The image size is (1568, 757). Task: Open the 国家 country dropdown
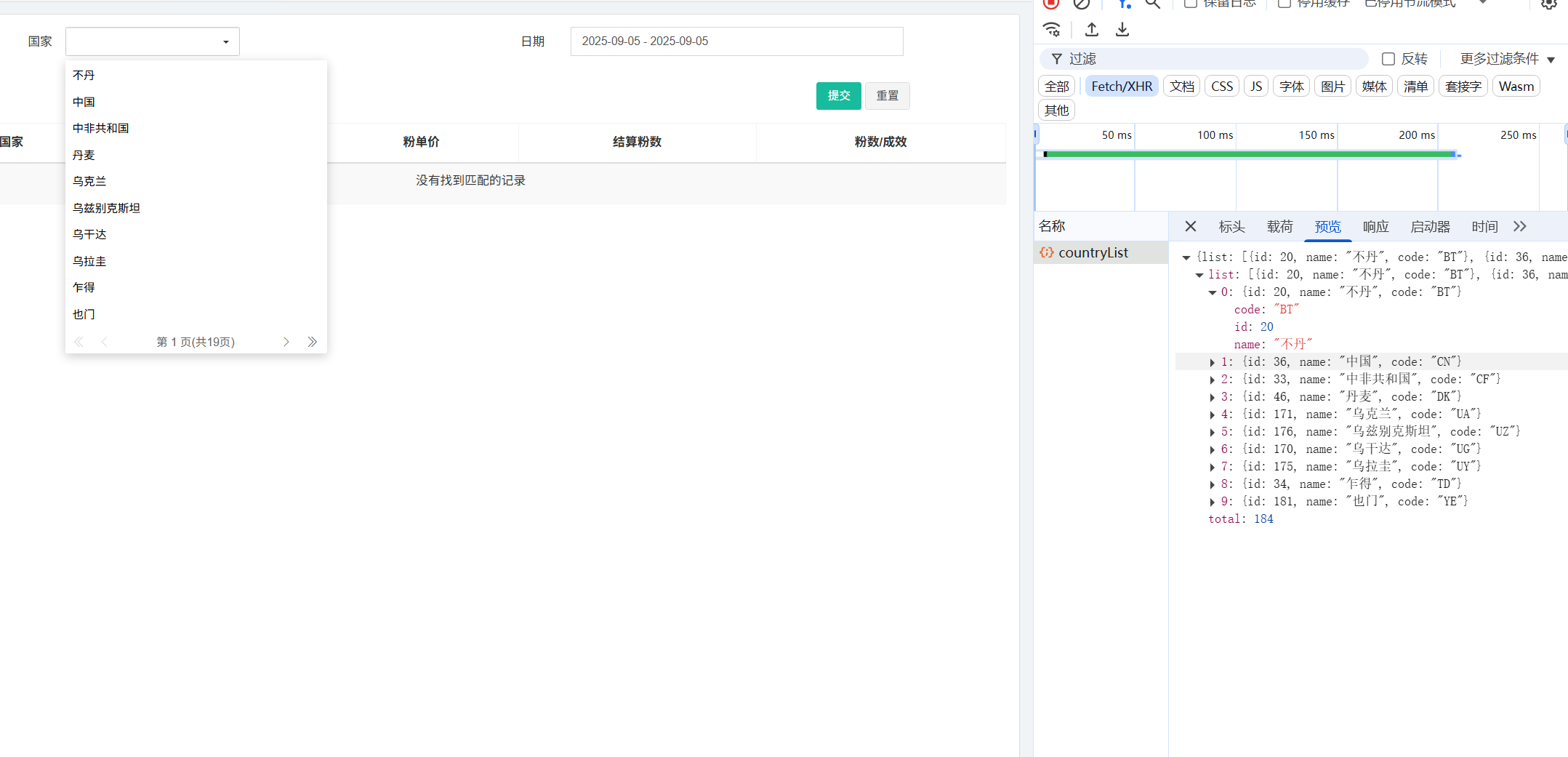(151, 41)
